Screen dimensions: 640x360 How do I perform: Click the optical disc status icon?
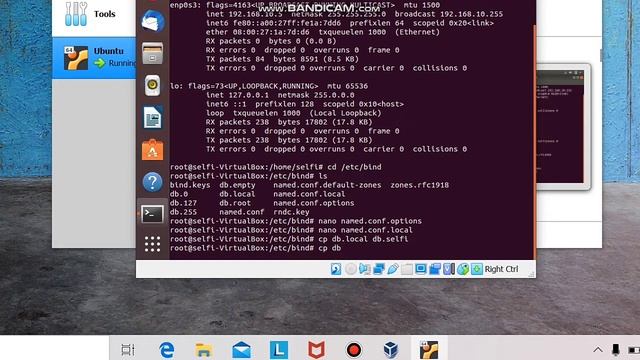(x=351, y=269)
